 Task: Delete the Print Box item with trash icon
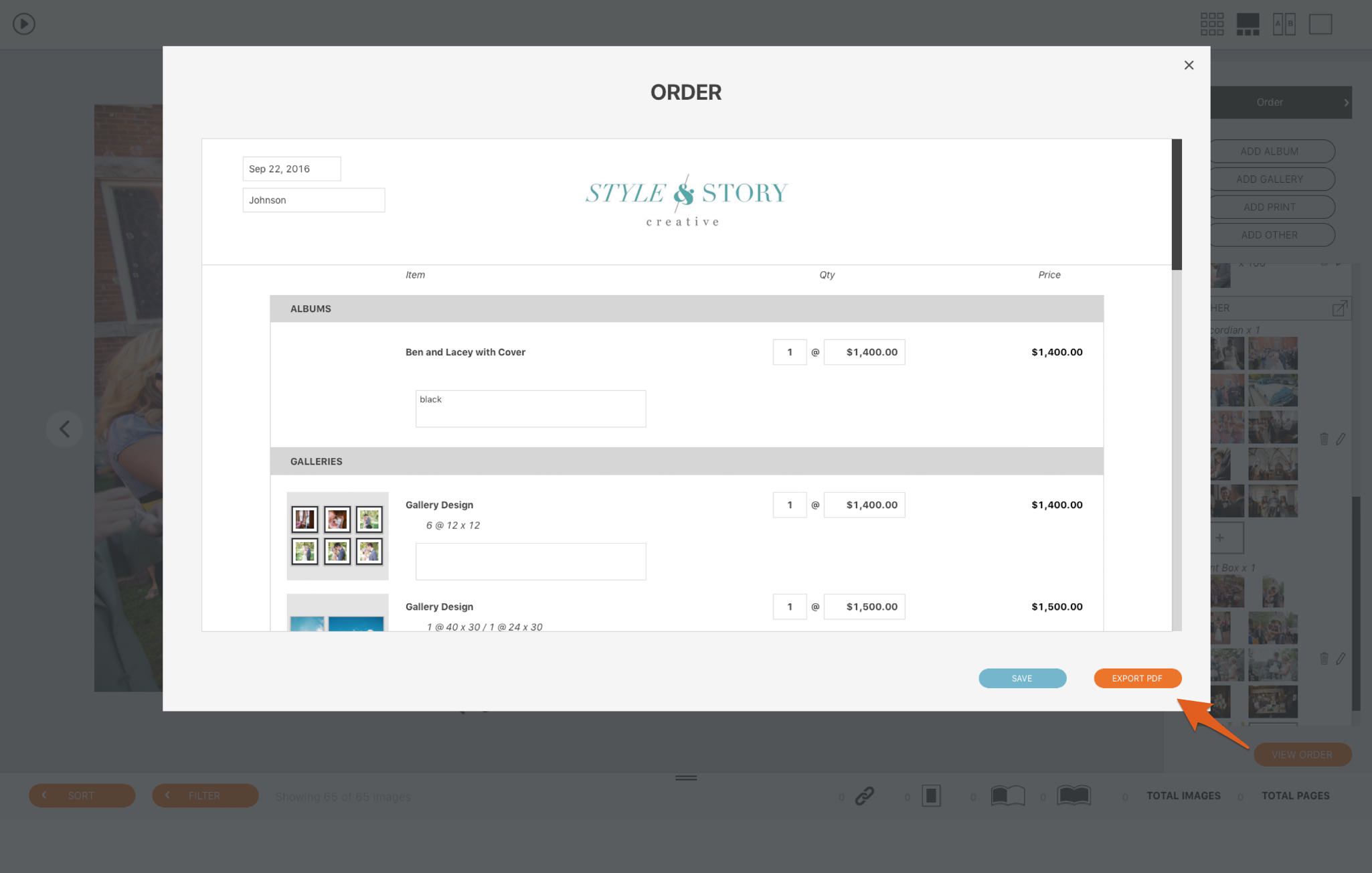1324,659
